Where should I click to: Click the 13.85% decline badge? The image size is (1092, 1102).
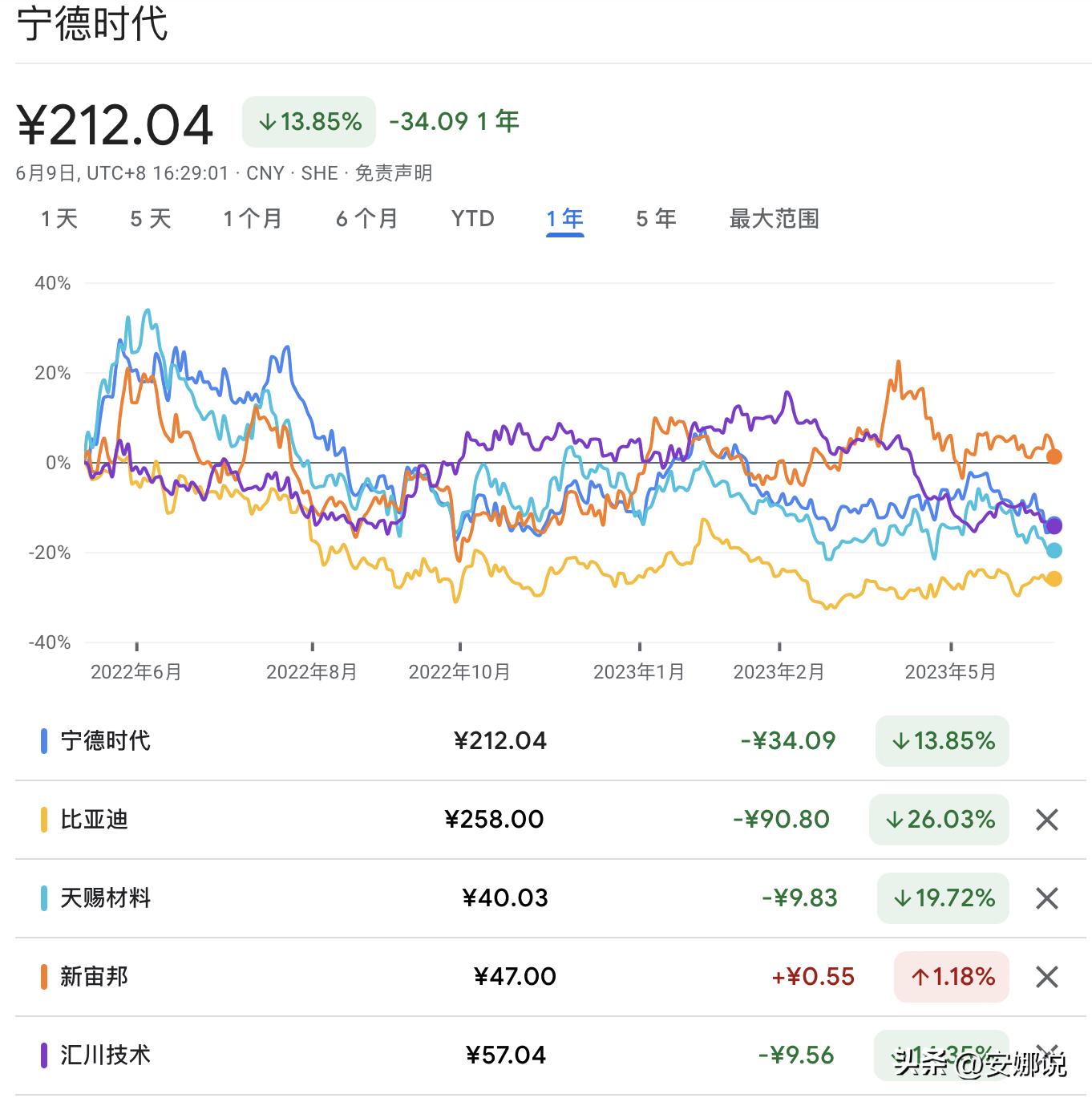pyautogui.click(x=309, y=121)
